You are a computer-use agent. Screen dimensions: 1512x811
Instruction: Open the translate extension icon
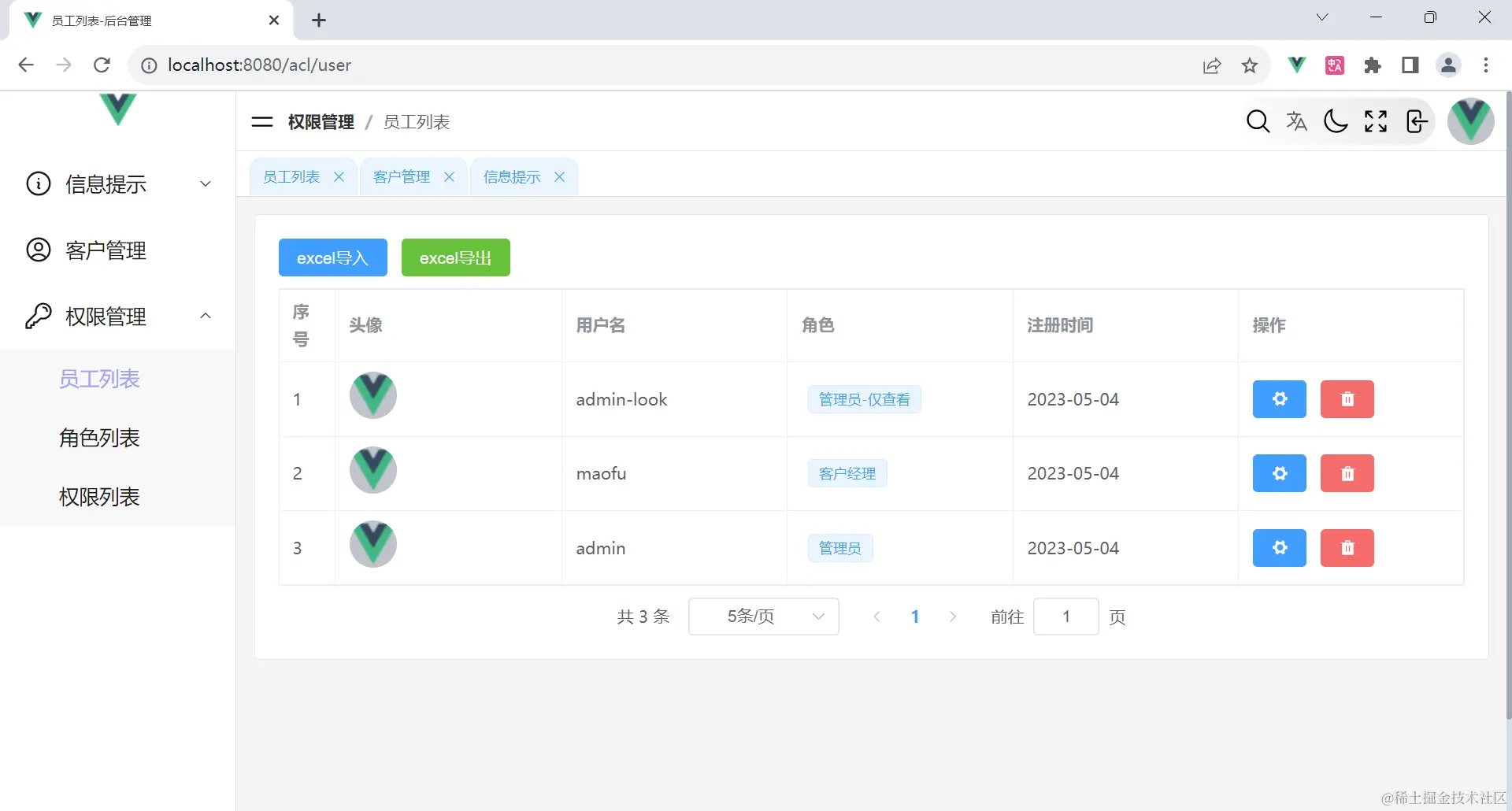pos(1335,65)
